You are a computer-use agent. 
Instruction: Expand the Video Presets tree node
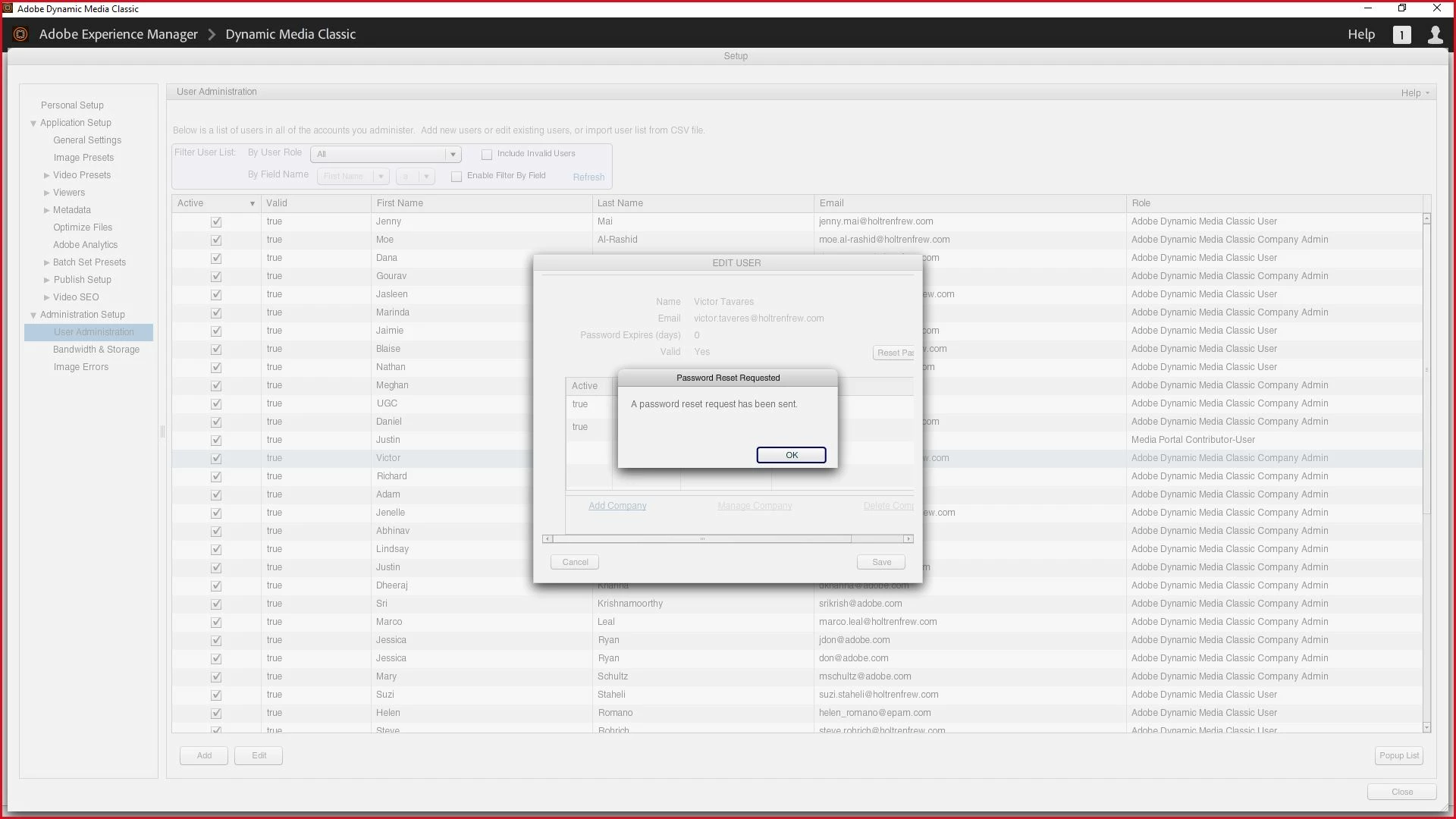(x=47, y=175)
